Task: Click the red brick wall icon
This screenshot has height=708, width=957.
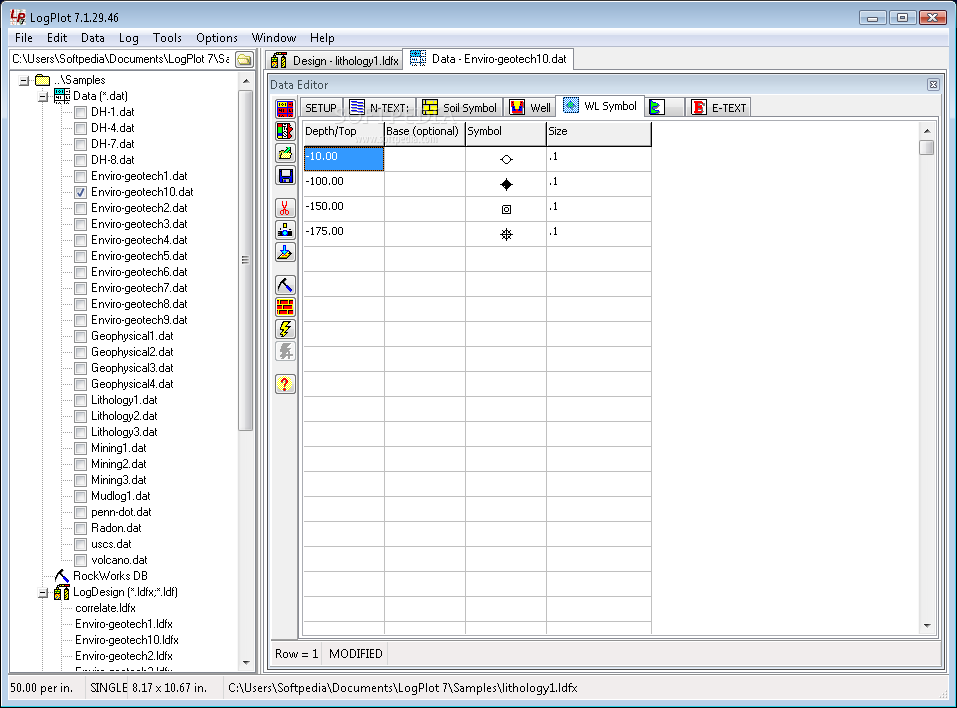Action: click(x=285, y=307)
